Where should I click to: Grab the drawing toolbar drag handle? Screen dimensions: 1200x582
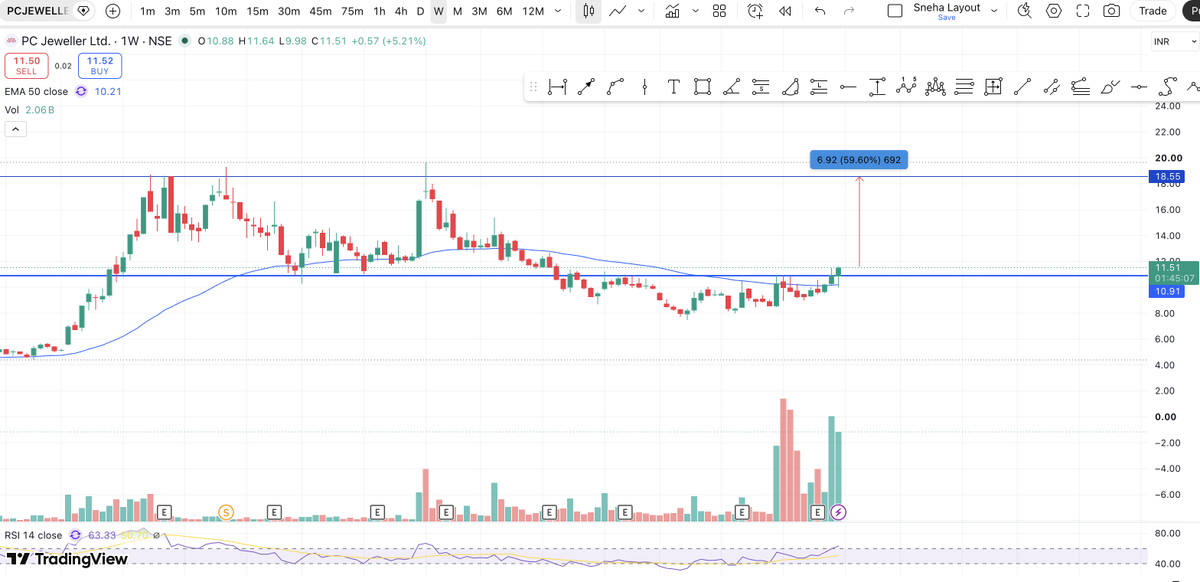coord(533,87)
